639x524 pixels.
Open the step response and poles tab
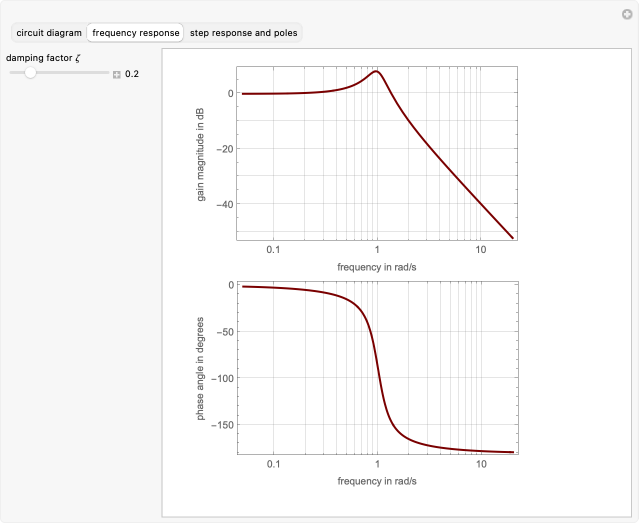pos(243,33)
